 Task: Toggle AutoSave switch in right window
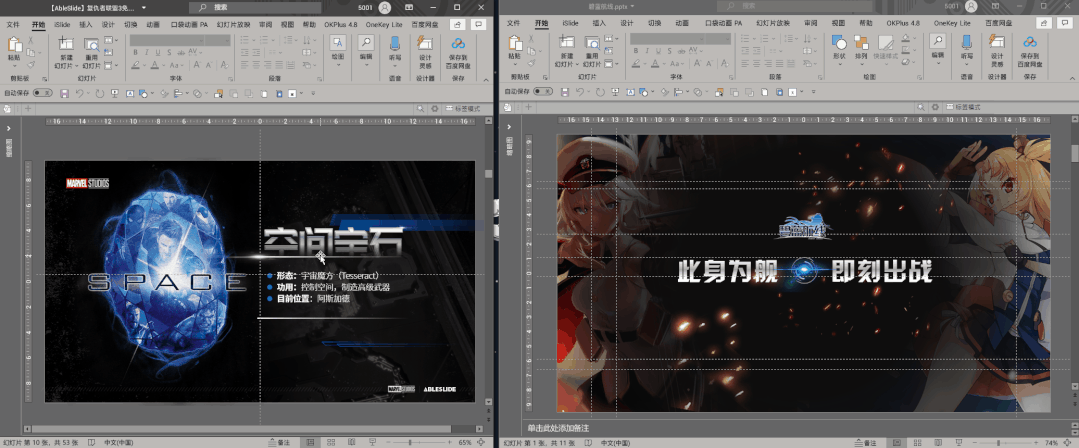point(542,92)
